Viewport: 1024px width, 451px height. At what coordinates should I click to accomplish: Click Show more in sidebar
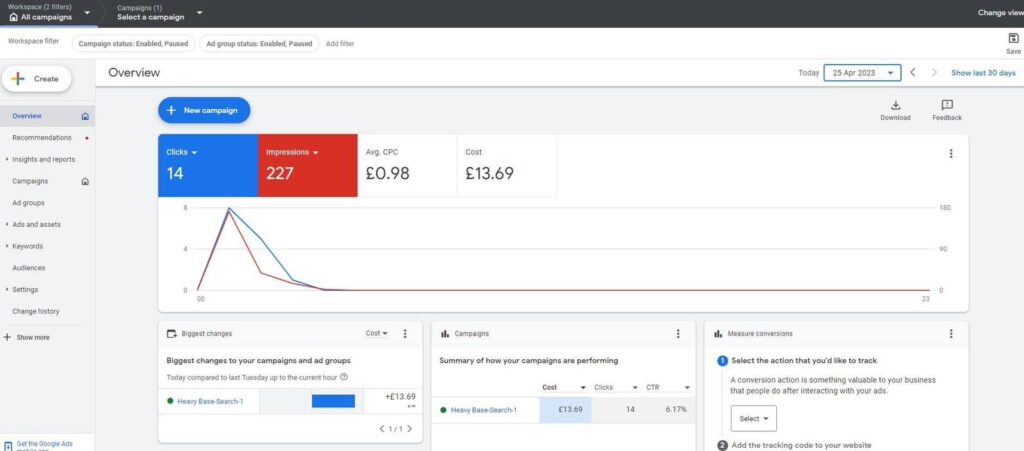pyautogui.click(x=27, y=337)
